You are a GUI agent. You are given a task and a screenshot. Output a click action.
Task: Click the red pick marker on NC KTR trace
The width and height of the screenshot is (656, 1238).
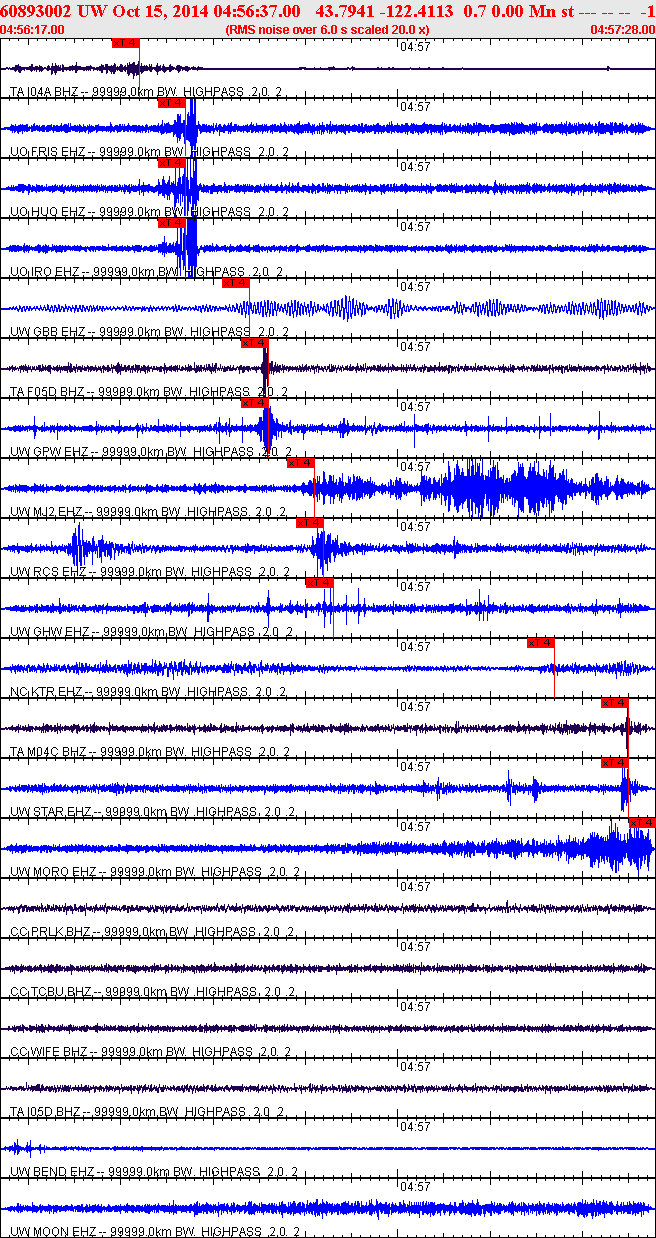pyautogui.click(x=541, y=643)
